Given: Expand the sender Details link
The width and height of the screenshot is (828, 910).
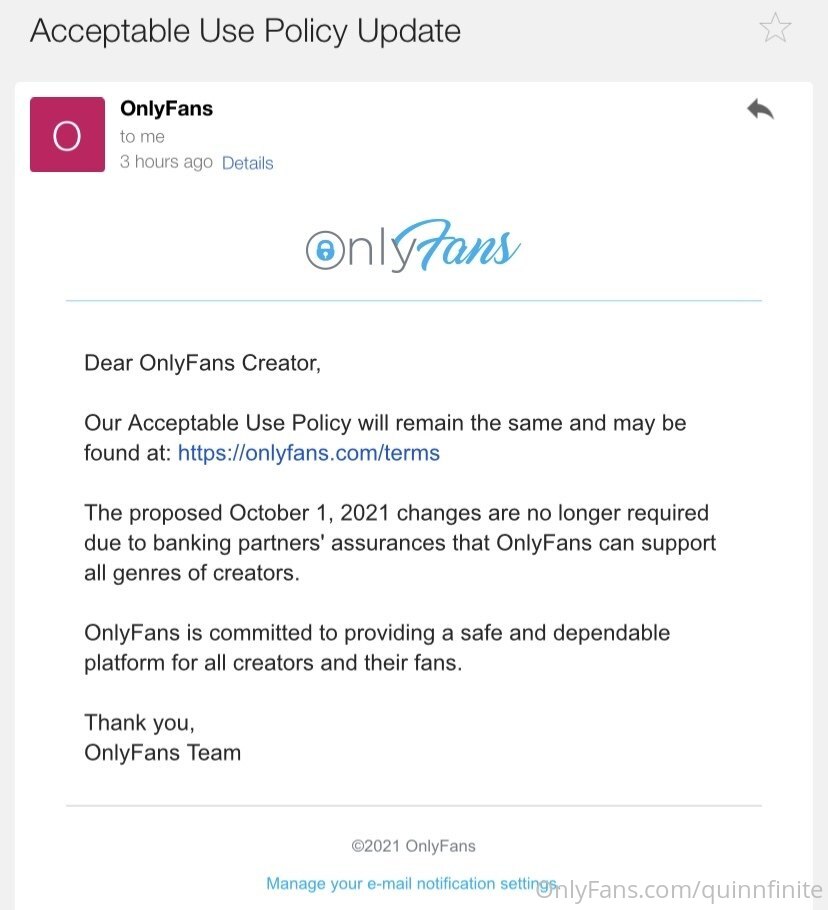Looking at the screenshot, I should (247, 163).
